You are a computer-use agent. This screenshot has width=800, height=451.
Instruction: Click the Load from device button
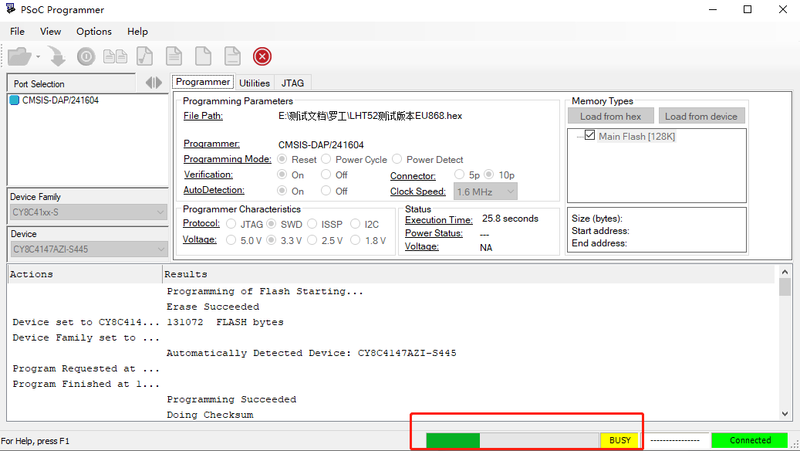(701, 116)
